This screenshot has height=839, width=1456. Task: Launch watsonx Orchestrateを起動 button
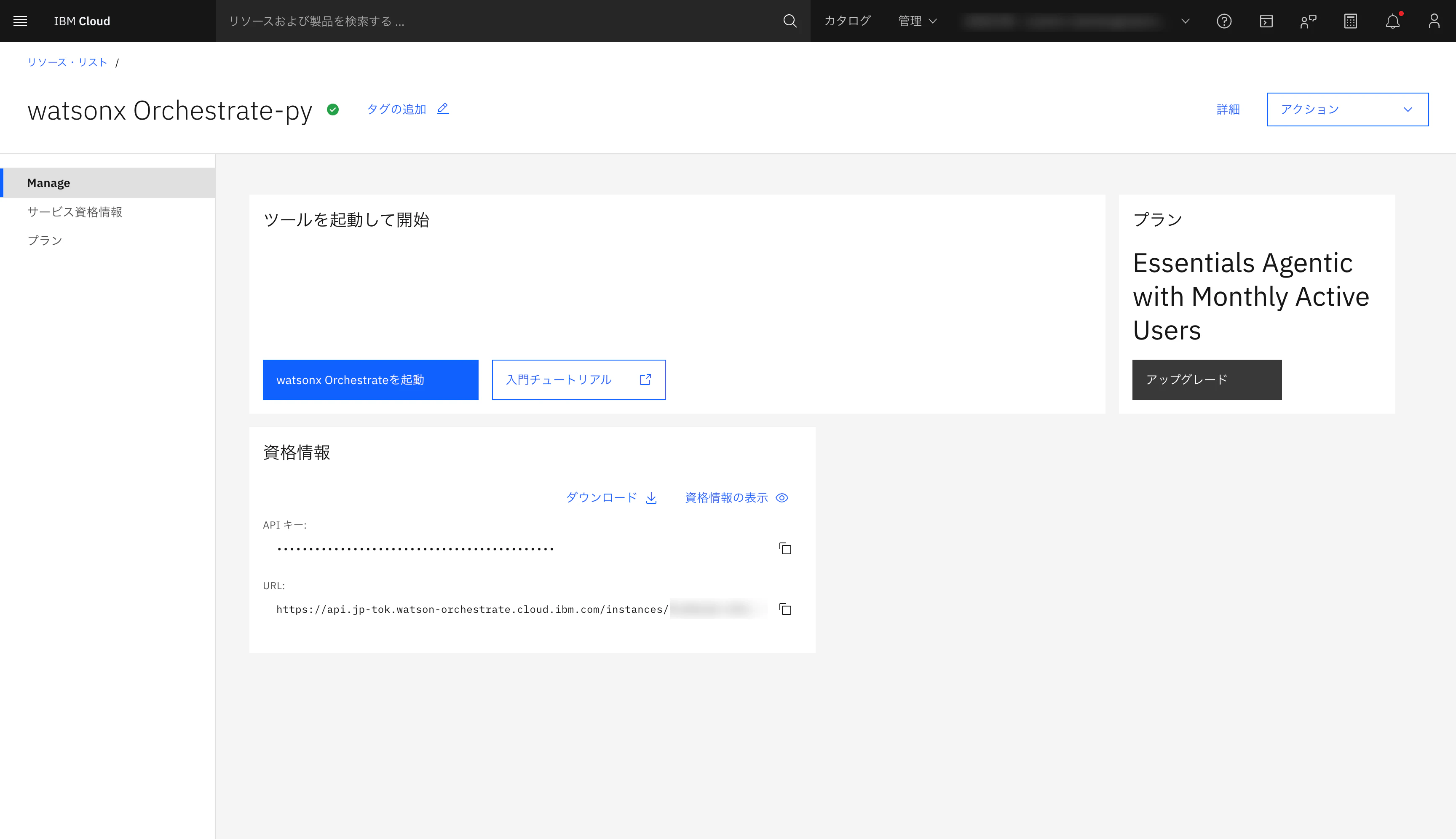pyautogui.click(x=371, y=380)
